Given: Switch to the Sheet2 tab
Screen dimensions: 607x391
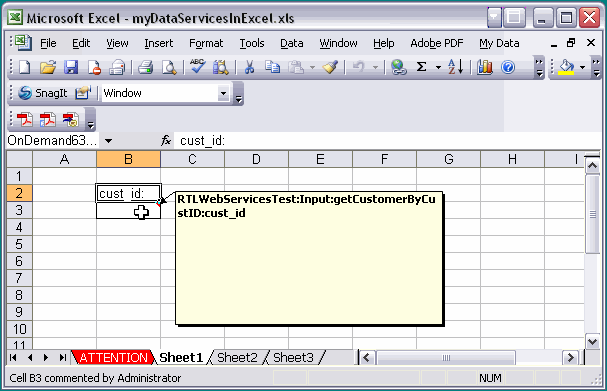Looking at the screenshot, I should click(237, 358).
